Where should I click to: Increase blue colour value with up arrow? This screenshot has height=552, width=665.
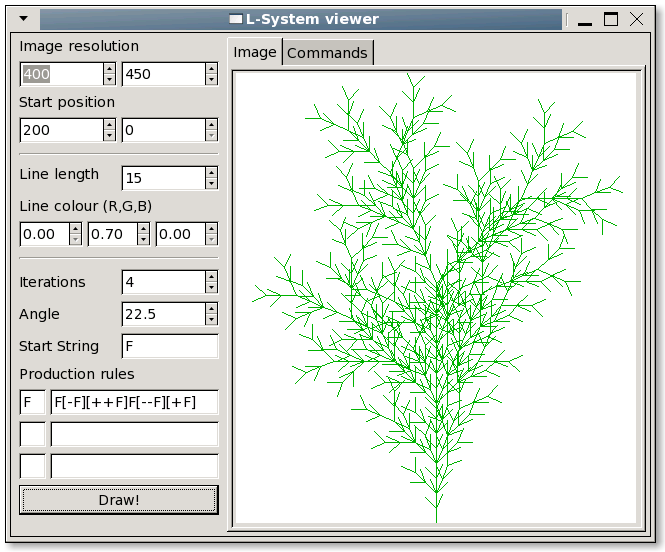(211, 229)
